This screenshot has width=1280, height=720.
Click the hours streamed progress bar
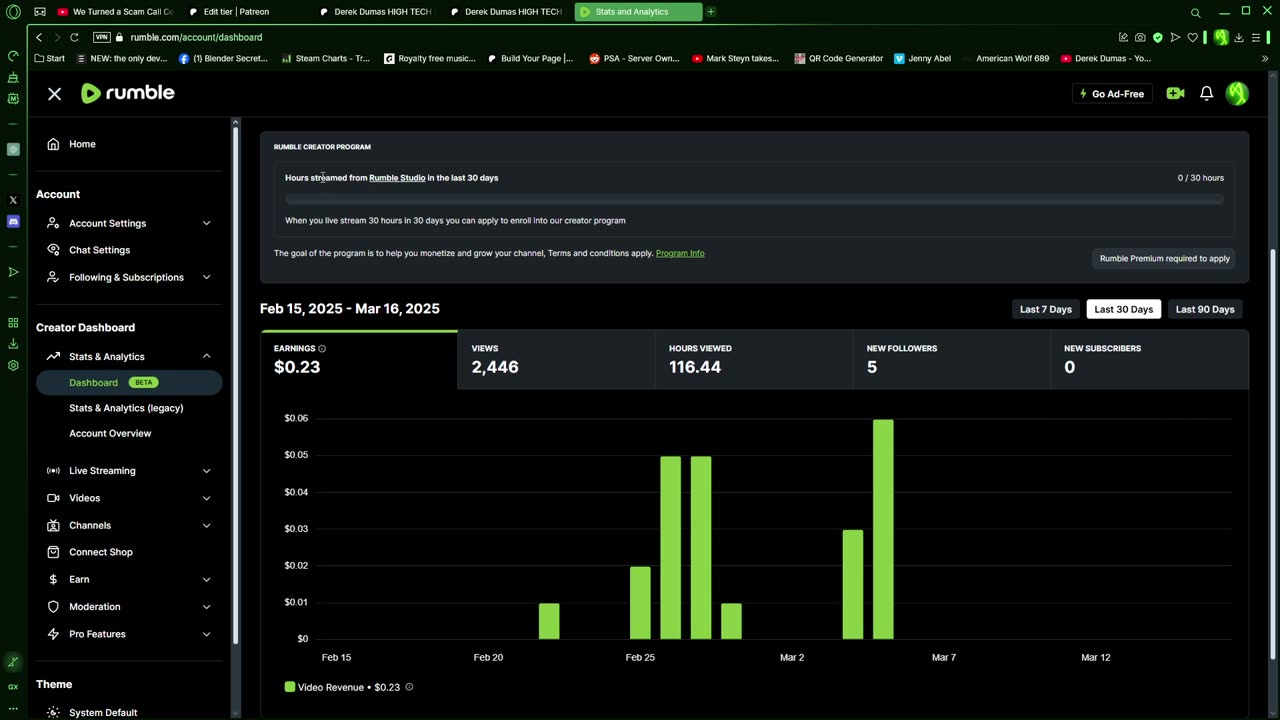pos(754,200)
